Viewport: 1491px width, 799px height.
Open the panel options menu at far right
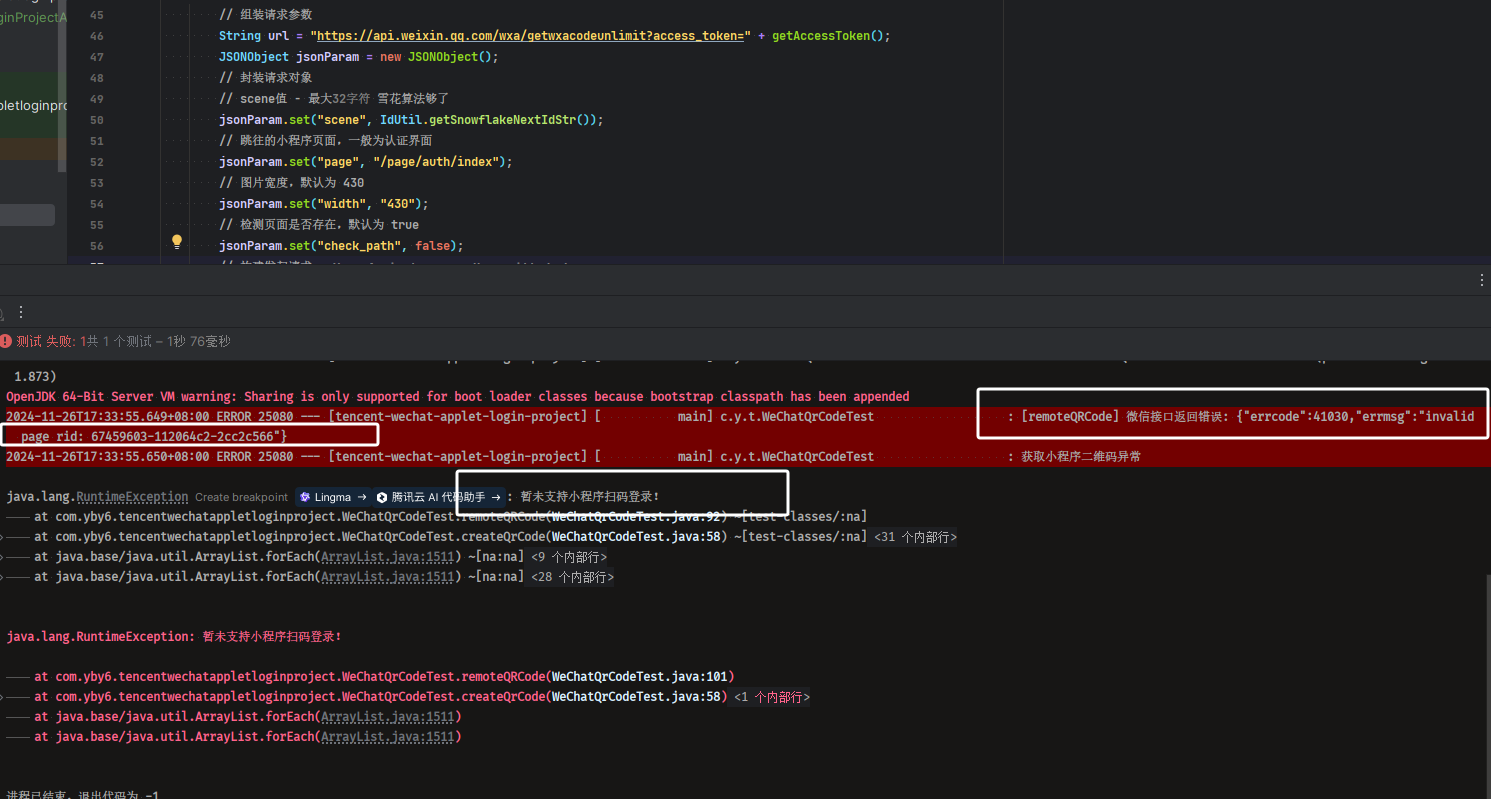(x=1482, y=281)
